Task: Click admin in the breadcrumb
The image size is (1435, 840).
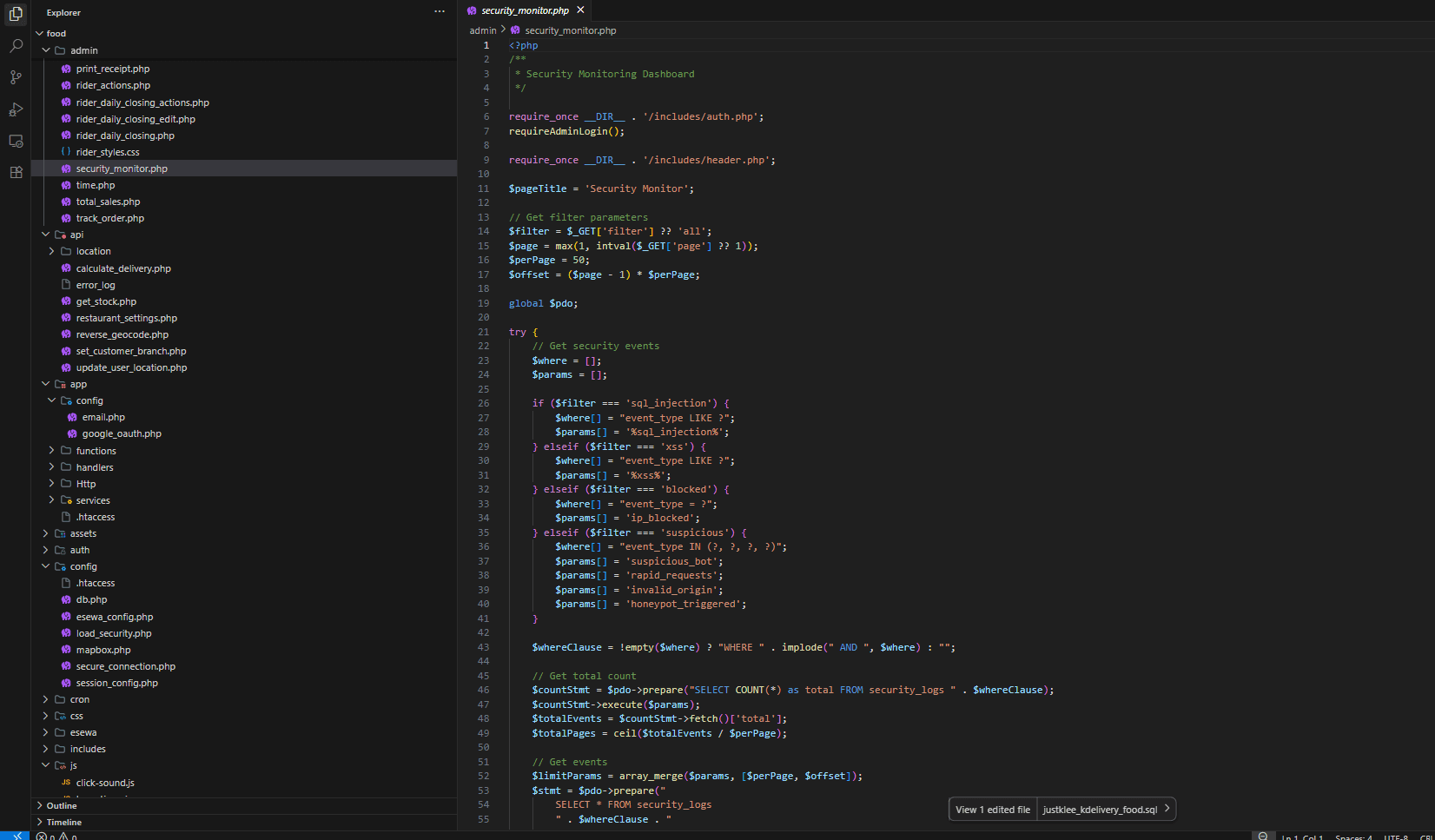Action: click(483, 30)
